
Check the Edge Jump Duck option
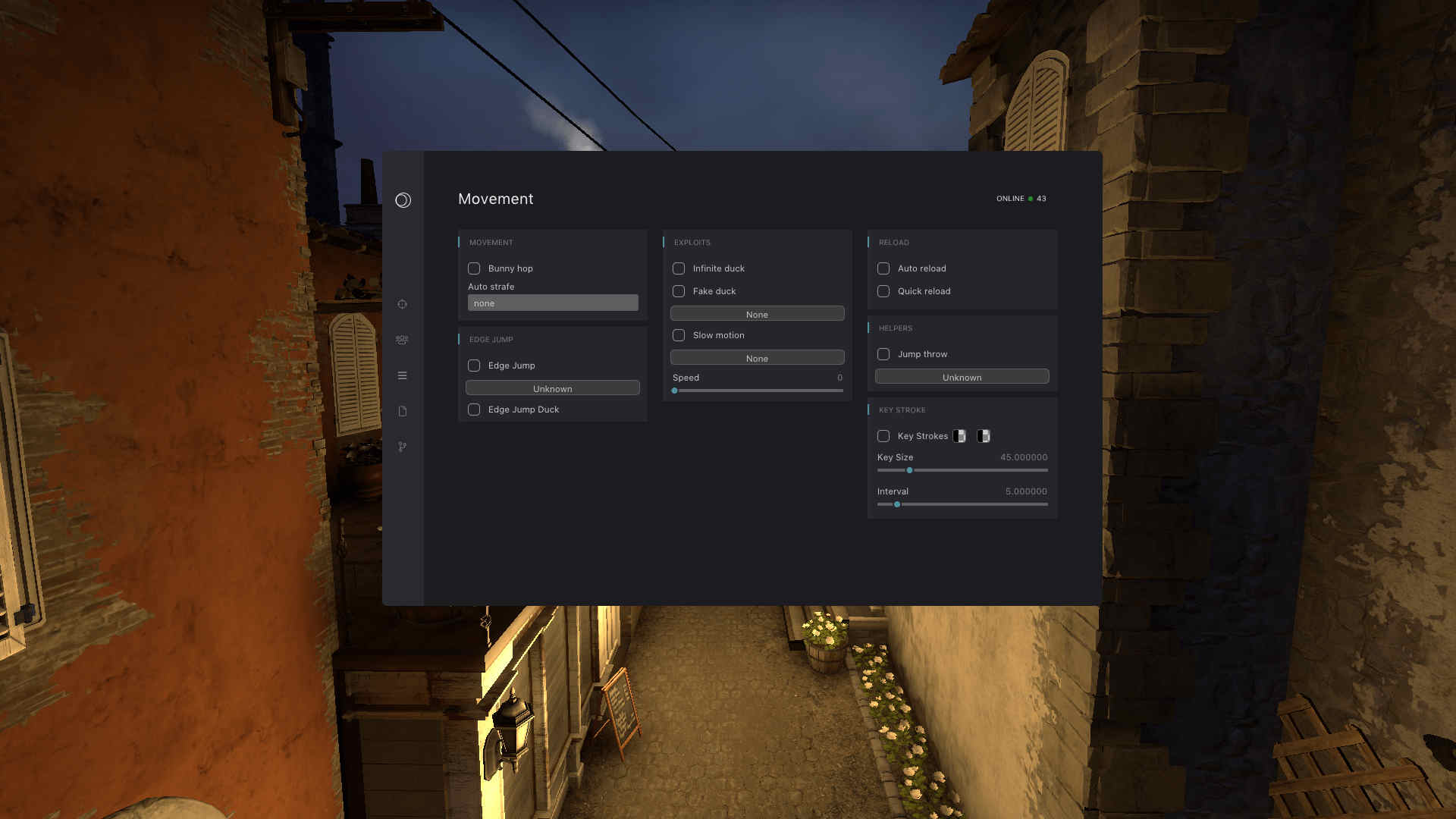click(474, 409)
